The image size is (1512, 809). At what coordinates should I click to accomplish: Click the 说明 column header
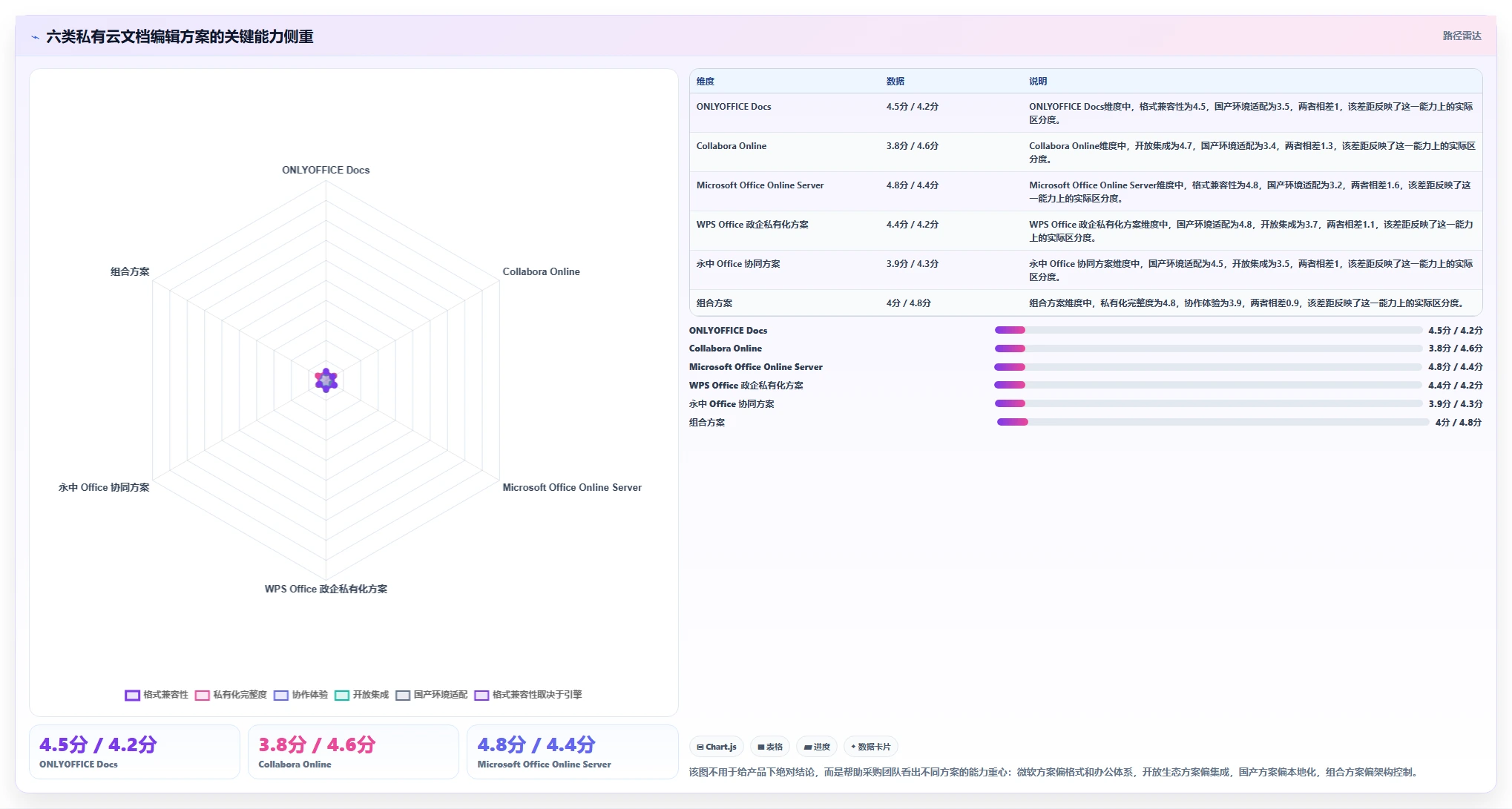point(1038,82)
